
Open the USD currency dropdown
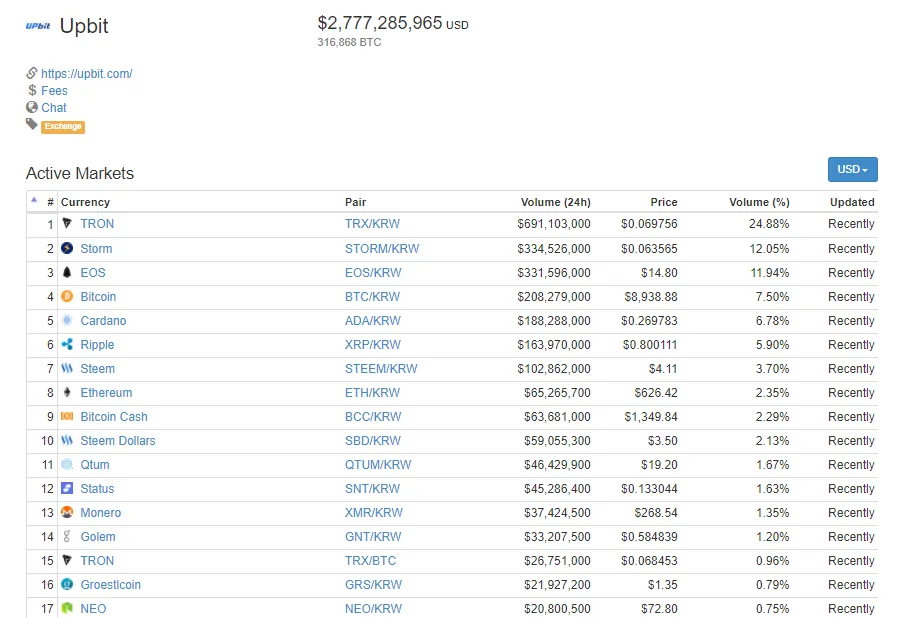(x=853, y=170)
